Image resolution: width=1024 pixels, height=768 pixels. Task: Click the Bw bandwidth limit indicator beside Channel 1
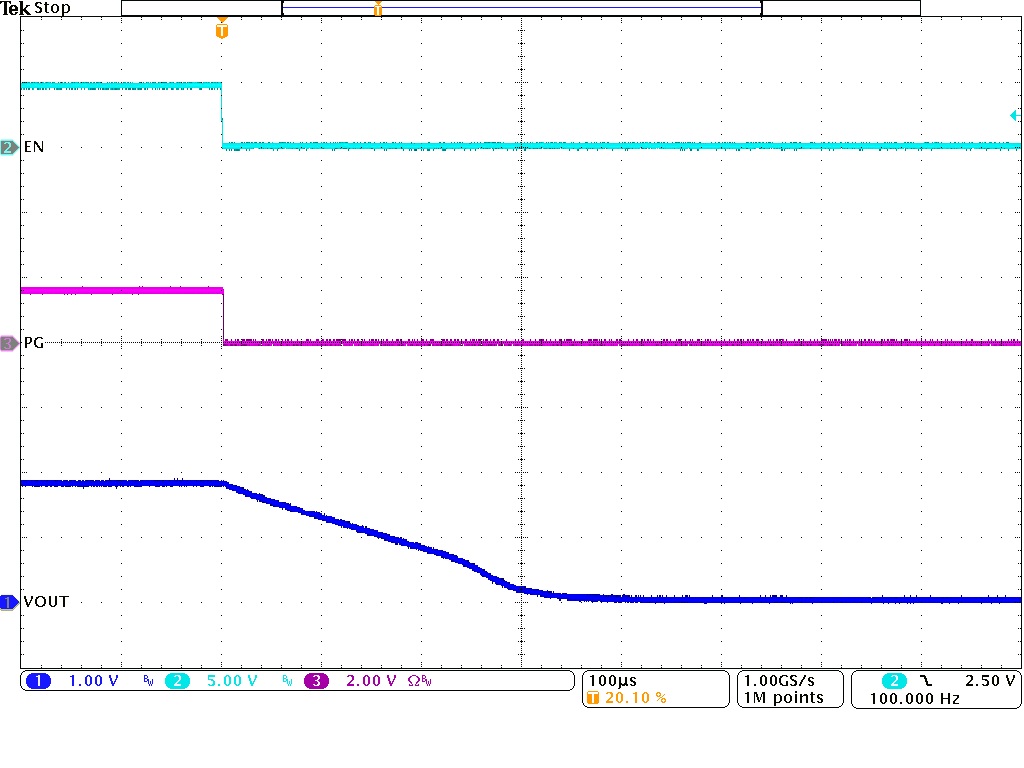click(x=146, y=681)
